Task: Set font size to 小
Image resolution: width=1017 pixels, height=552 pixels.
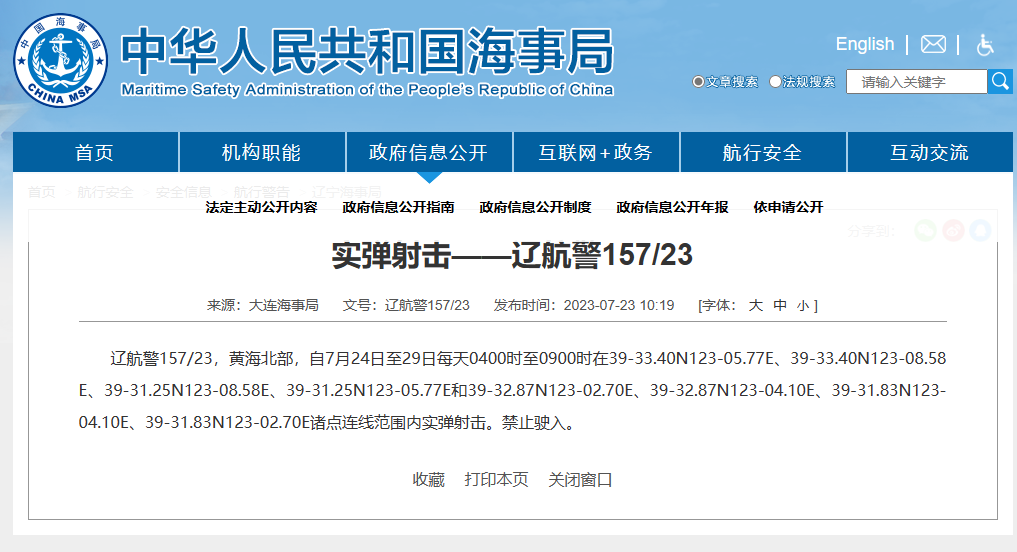Action: 803,305
